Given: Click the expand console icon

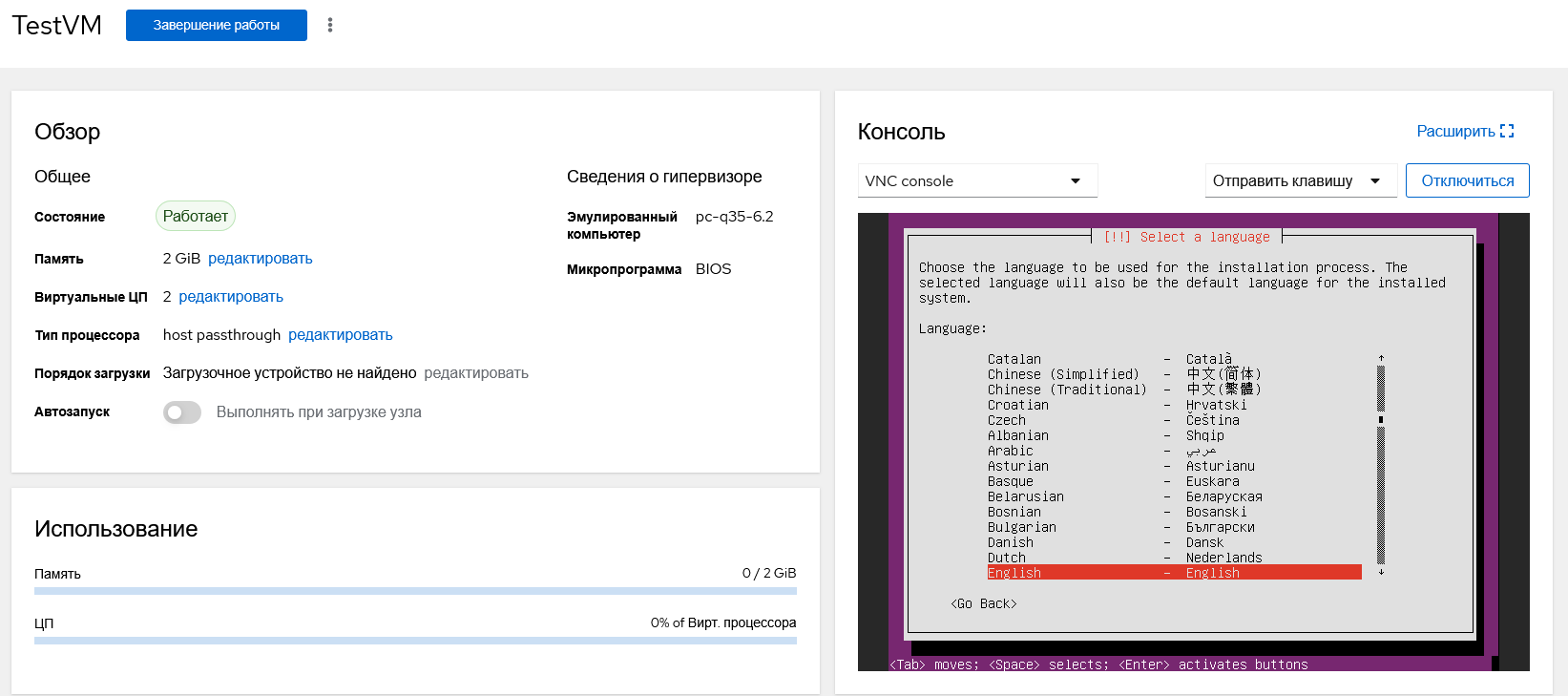Looking at the screenshot, I should [1507, 131].
